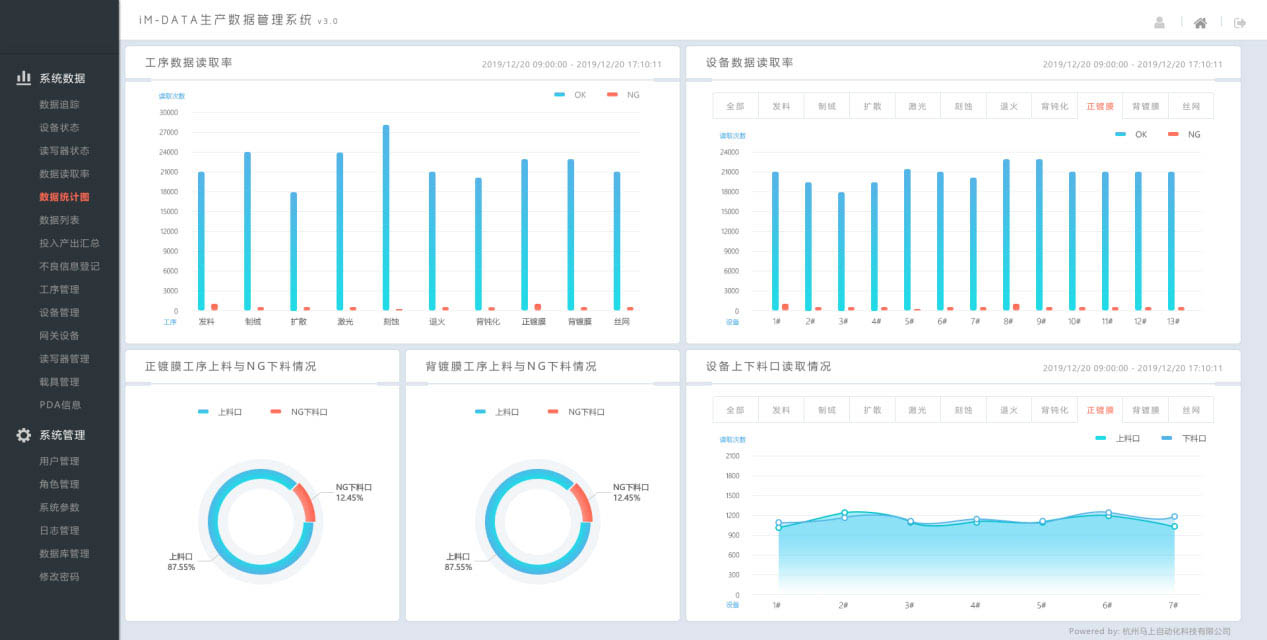The width and height of the screenshot is (1267, 640).
Task: Toggle NG legend in 设备数据读取率 chart
Action: coord(1184,134)
